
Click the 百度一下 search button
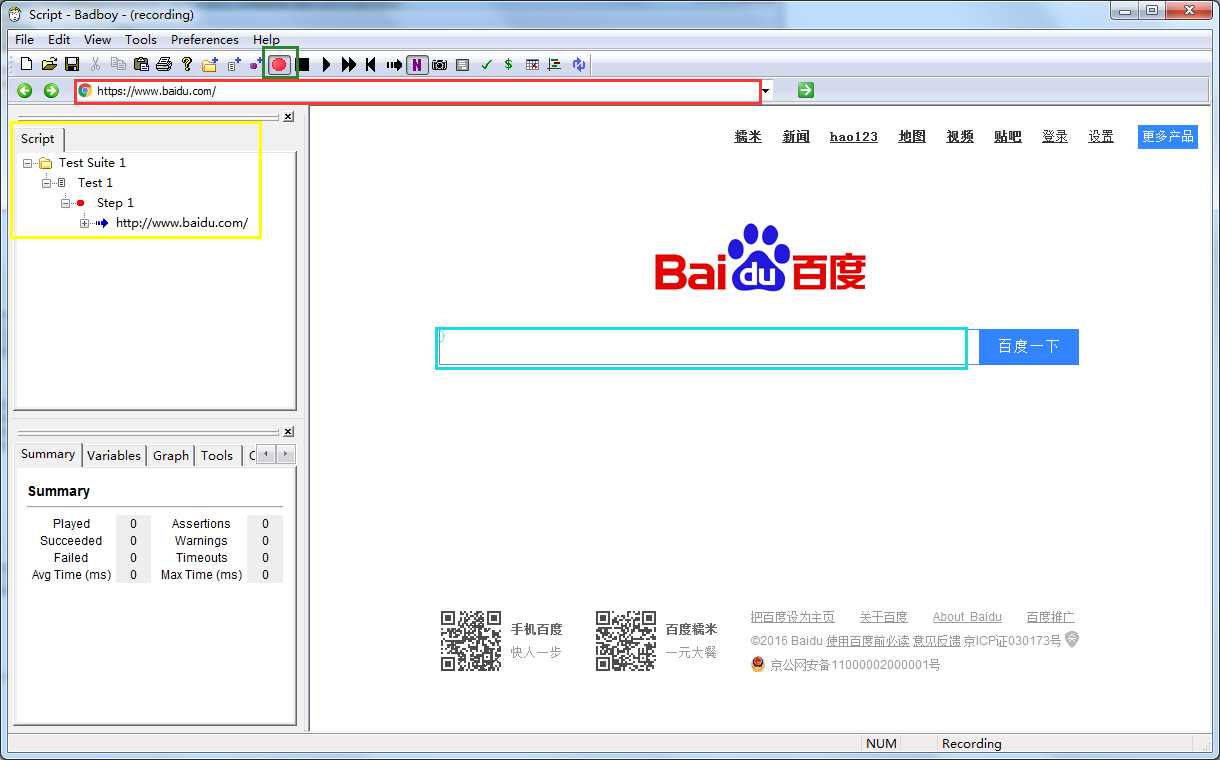pos(1028,347)
